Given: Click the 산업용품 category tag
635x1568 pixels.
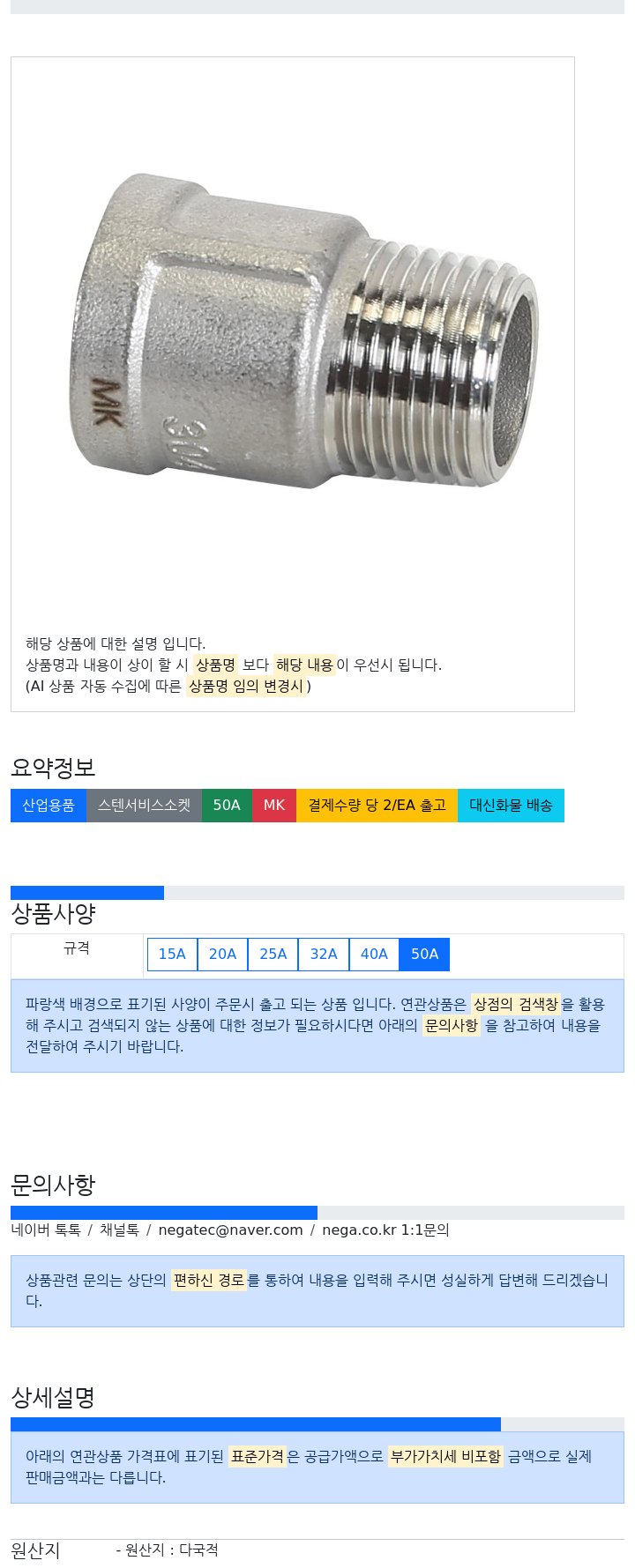Looking at the screenshot, I should pyautogui.click(x=49, y=806).
